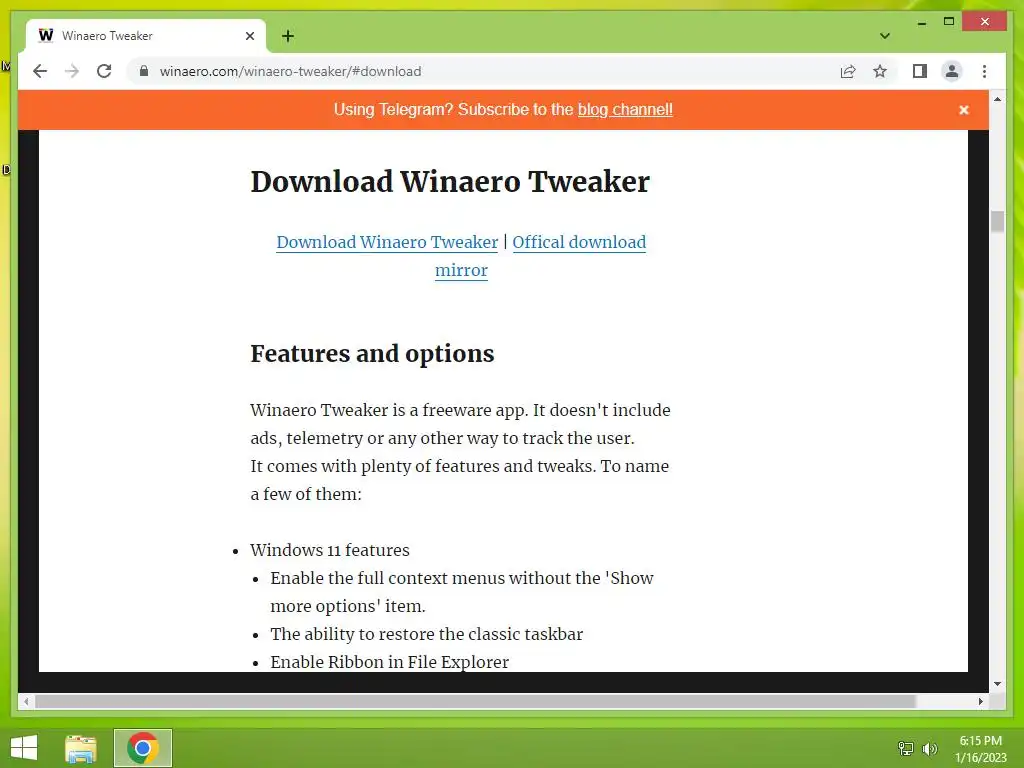Open the network tray icon

coord(906,748)
